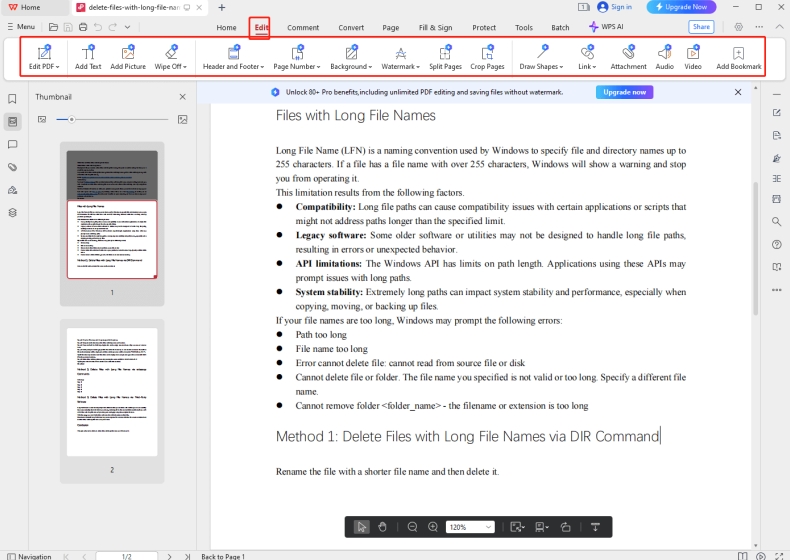The width and height of the screenshot is (790, 560).
Task: Open the Header and Footer dropdown
Action: (x=232, y=58)
